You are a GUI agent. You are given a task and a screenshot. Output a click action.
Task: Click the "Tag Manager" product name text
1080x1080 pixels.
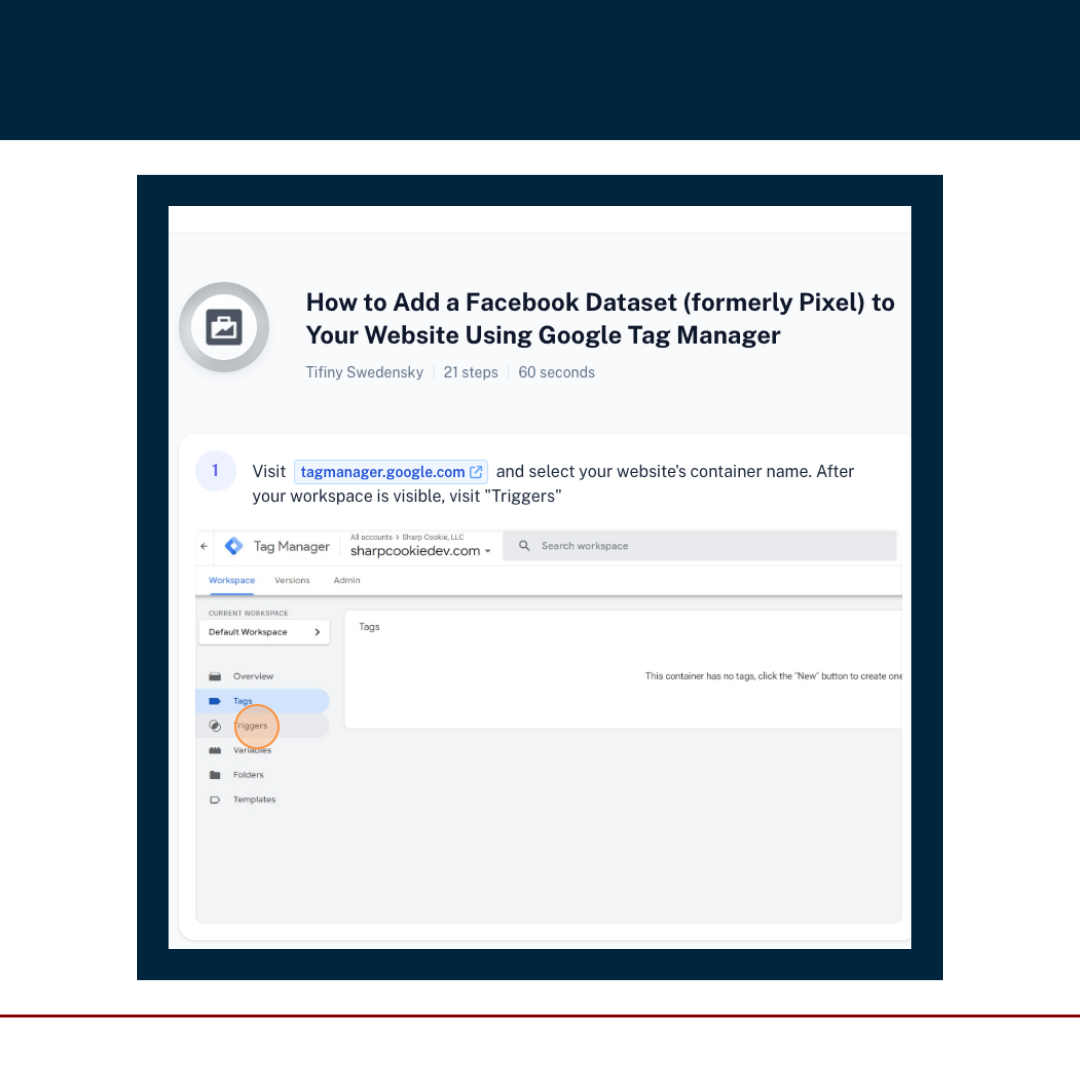(x=291, y=546)
